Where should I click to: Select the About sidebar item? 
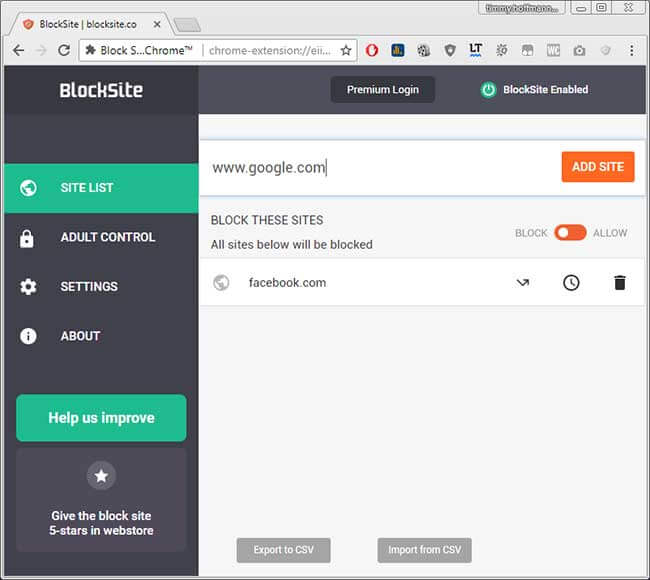click(x=101, y=336)
